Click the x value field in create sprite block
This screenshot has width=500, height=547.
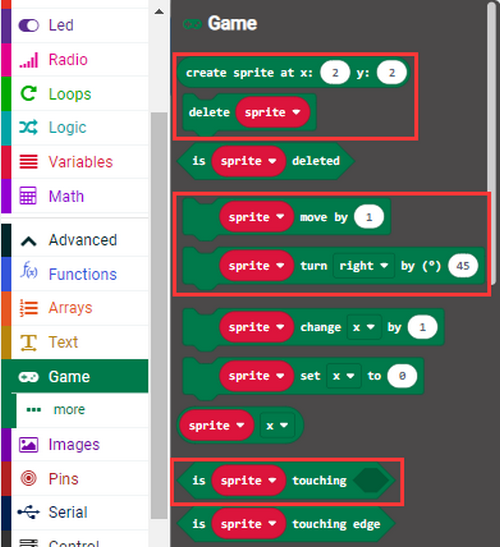coord(335,73)
